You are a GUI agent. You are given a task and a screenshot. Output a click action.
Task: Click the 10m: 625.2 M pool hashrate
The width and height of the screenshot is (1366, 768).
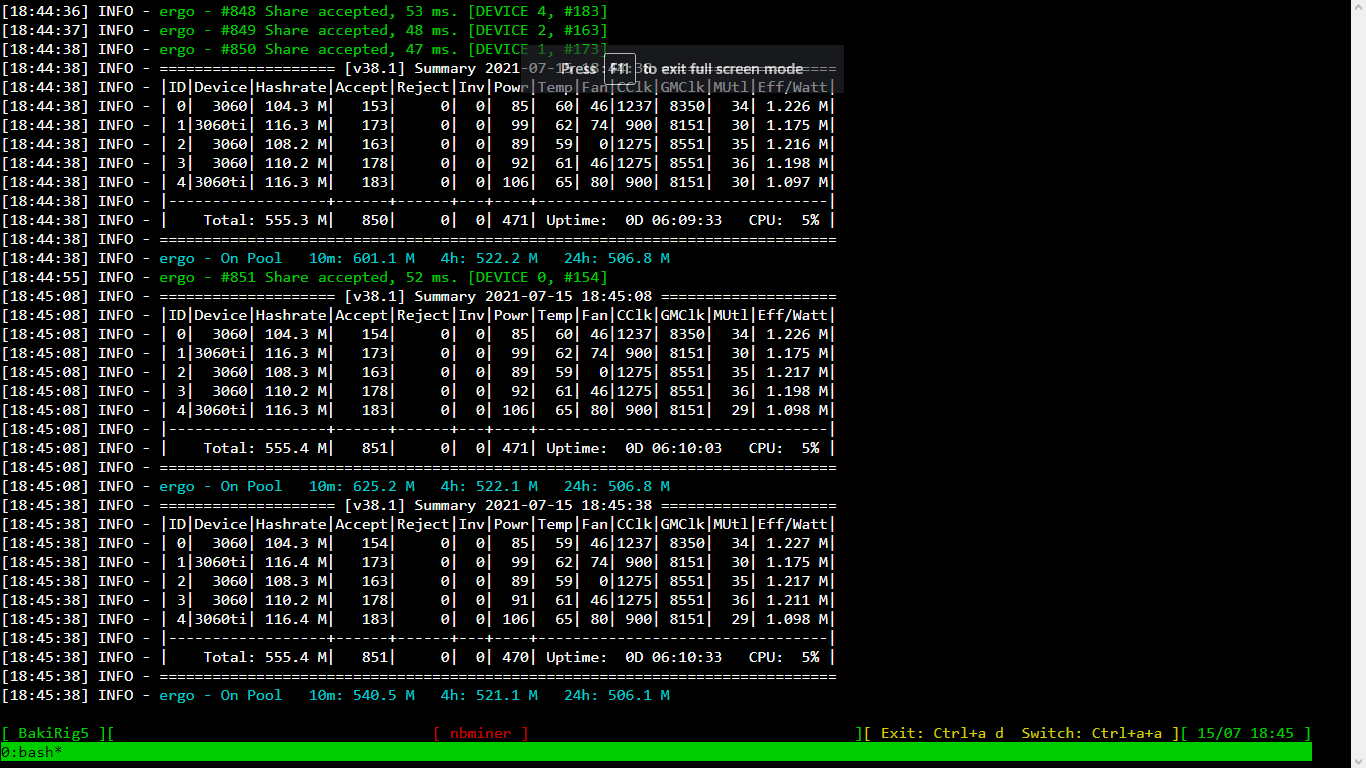(361, 486)
